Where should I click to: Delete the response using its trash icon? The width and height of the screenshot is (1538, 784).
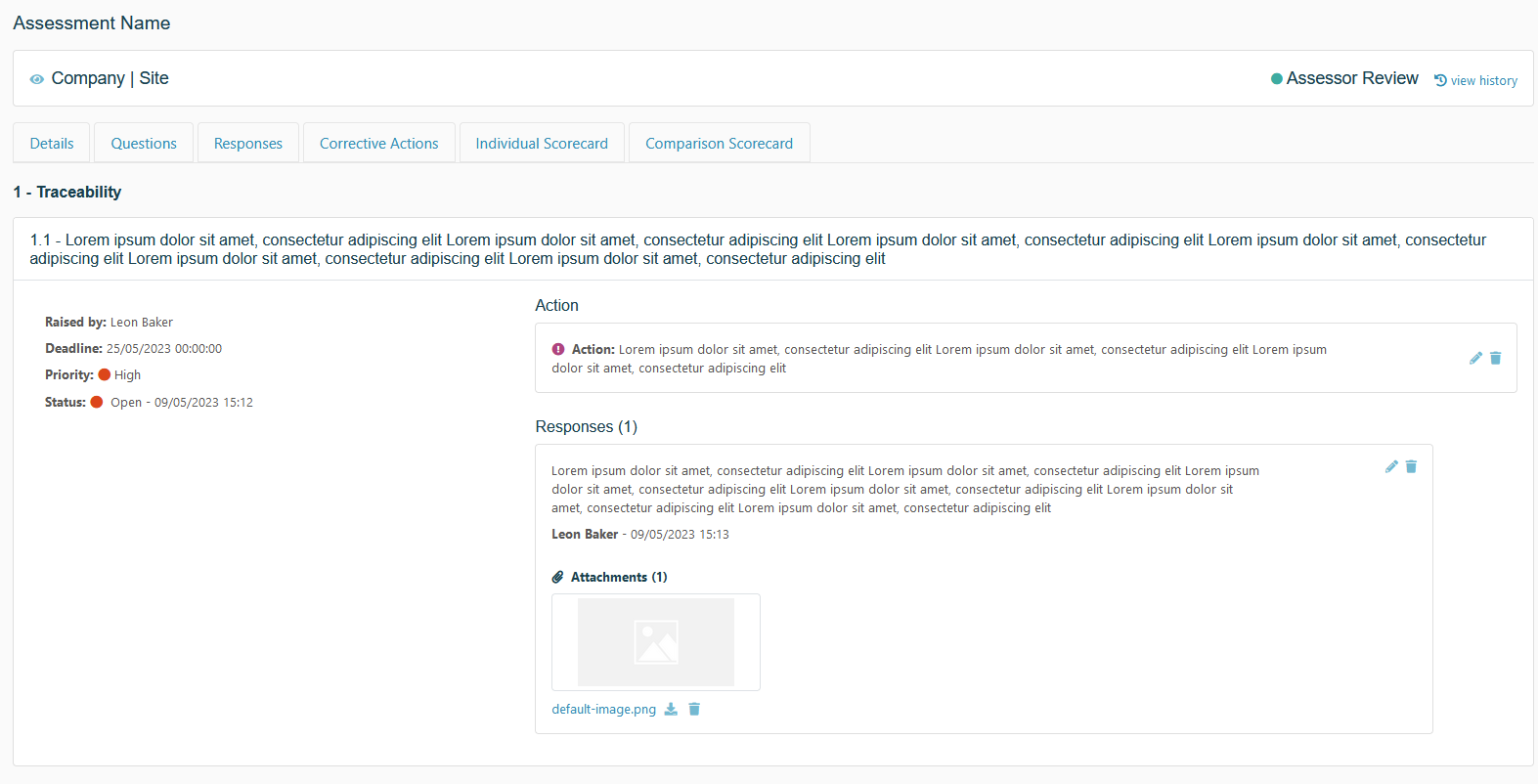(1411, 467)
